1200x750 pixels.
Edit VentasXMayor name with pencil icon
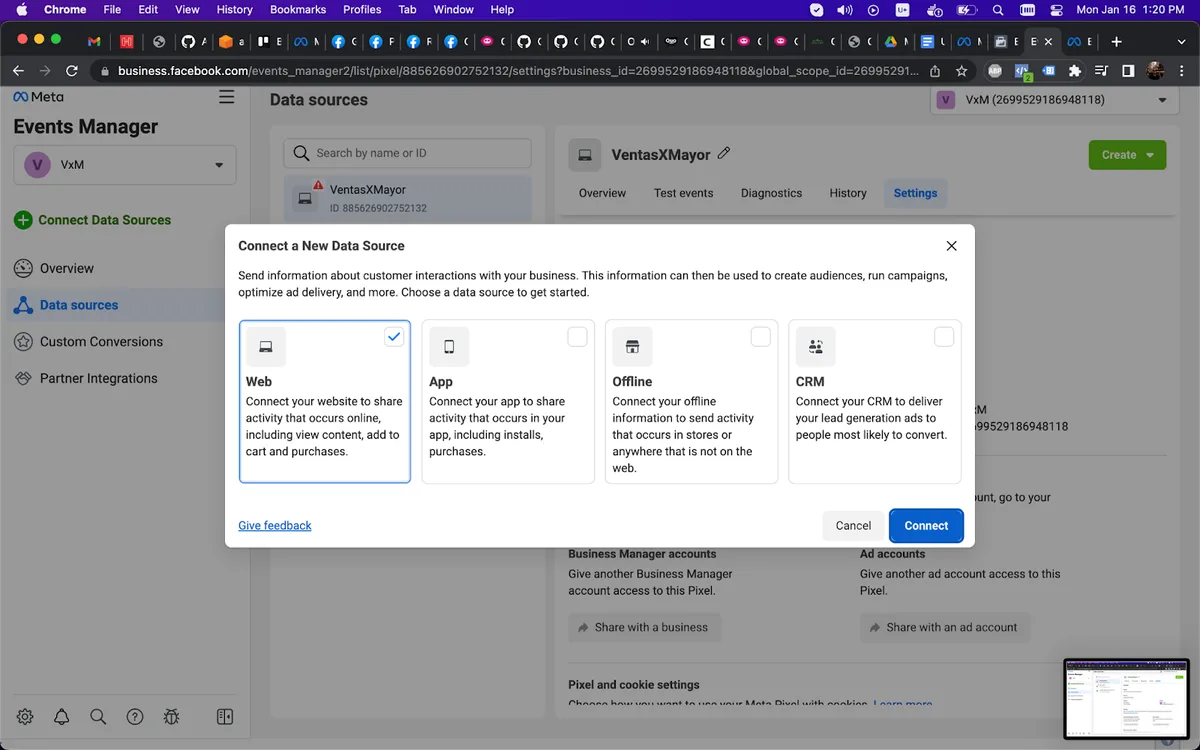724,154
